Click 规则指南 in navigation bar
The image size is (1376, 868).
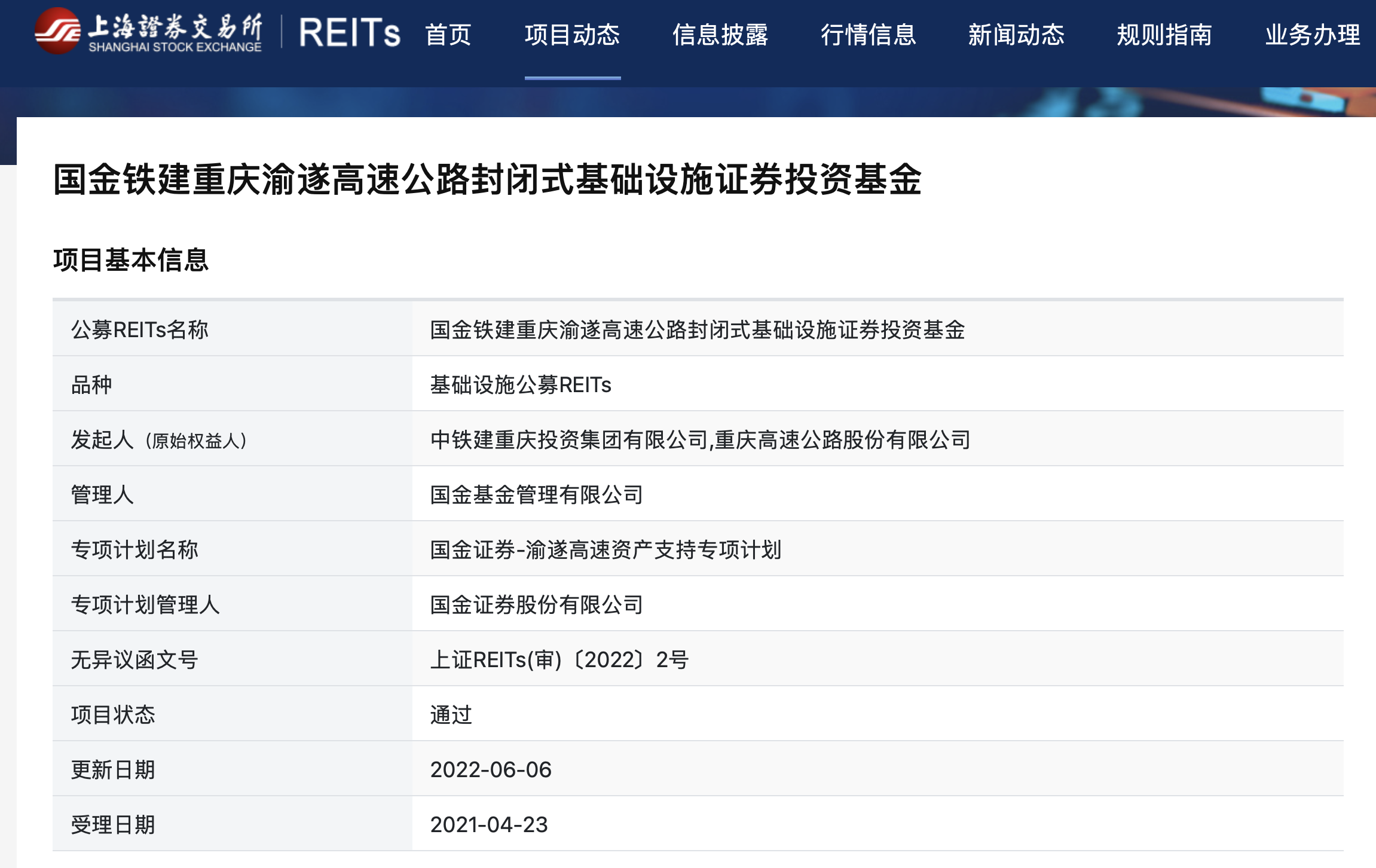coord(1164,35)
